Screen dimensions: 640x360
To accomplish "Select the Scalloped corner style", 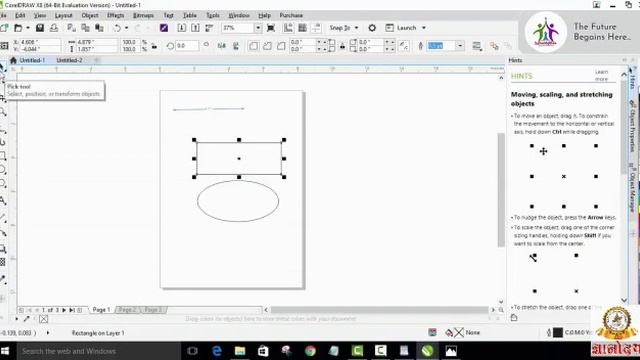I will [x=267, y=46].
